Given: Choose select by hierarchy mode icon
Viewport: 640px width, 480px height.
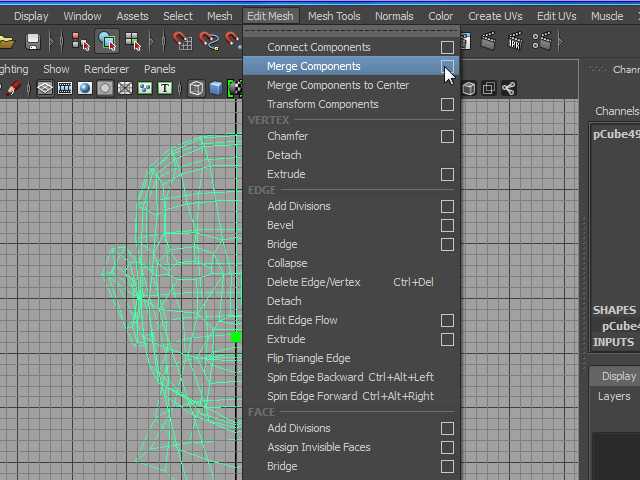Looking at the screenshot, I should click(80, 41).
